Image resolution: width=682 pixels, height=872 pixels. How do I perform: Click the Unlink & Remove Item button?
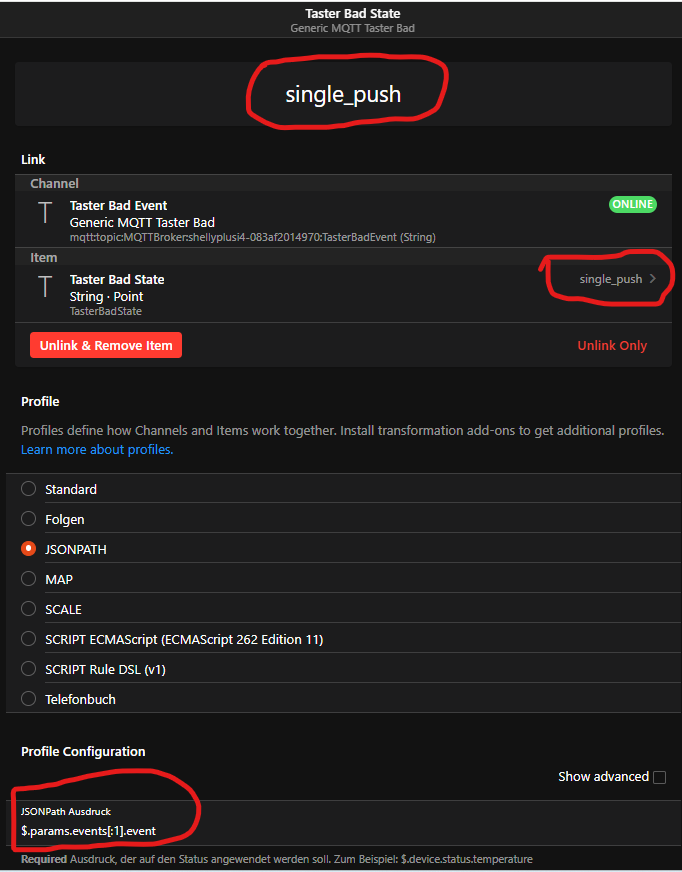tap(106, 345)
